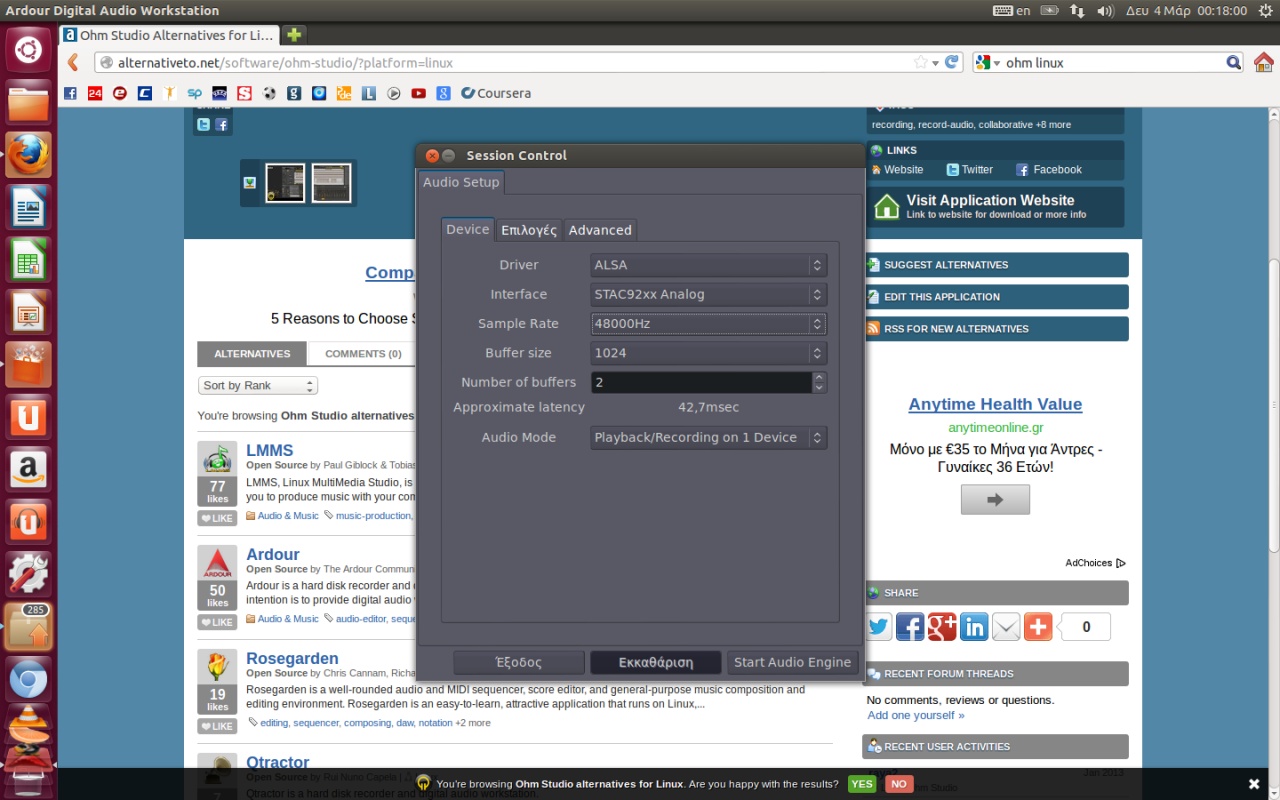Image resolution: width=1280 pixels, height=800 pixels.
Task: Close the feedback bar with X
Action: point(1254,784)
